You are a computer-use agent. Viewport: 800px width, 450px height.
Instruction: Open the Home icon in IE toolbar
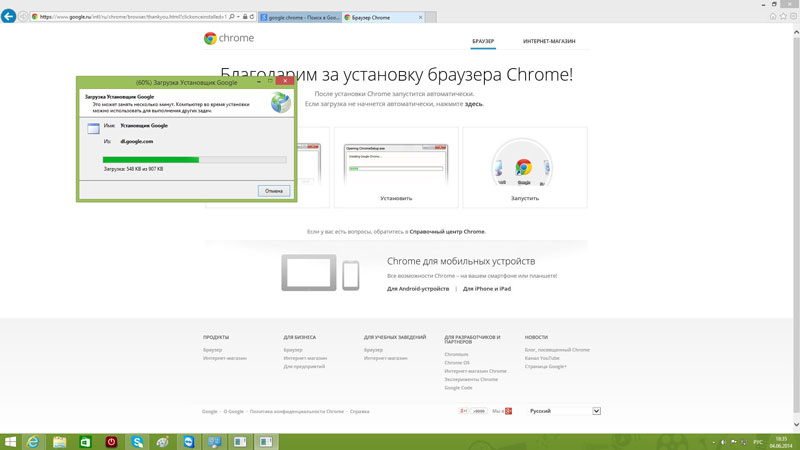pyautogui.click(x=773, y=16)
